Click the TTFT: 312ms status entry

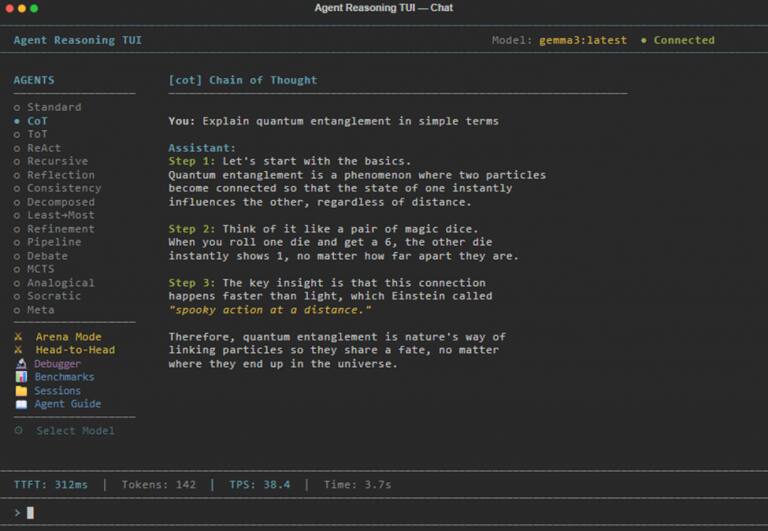[51, 484]
